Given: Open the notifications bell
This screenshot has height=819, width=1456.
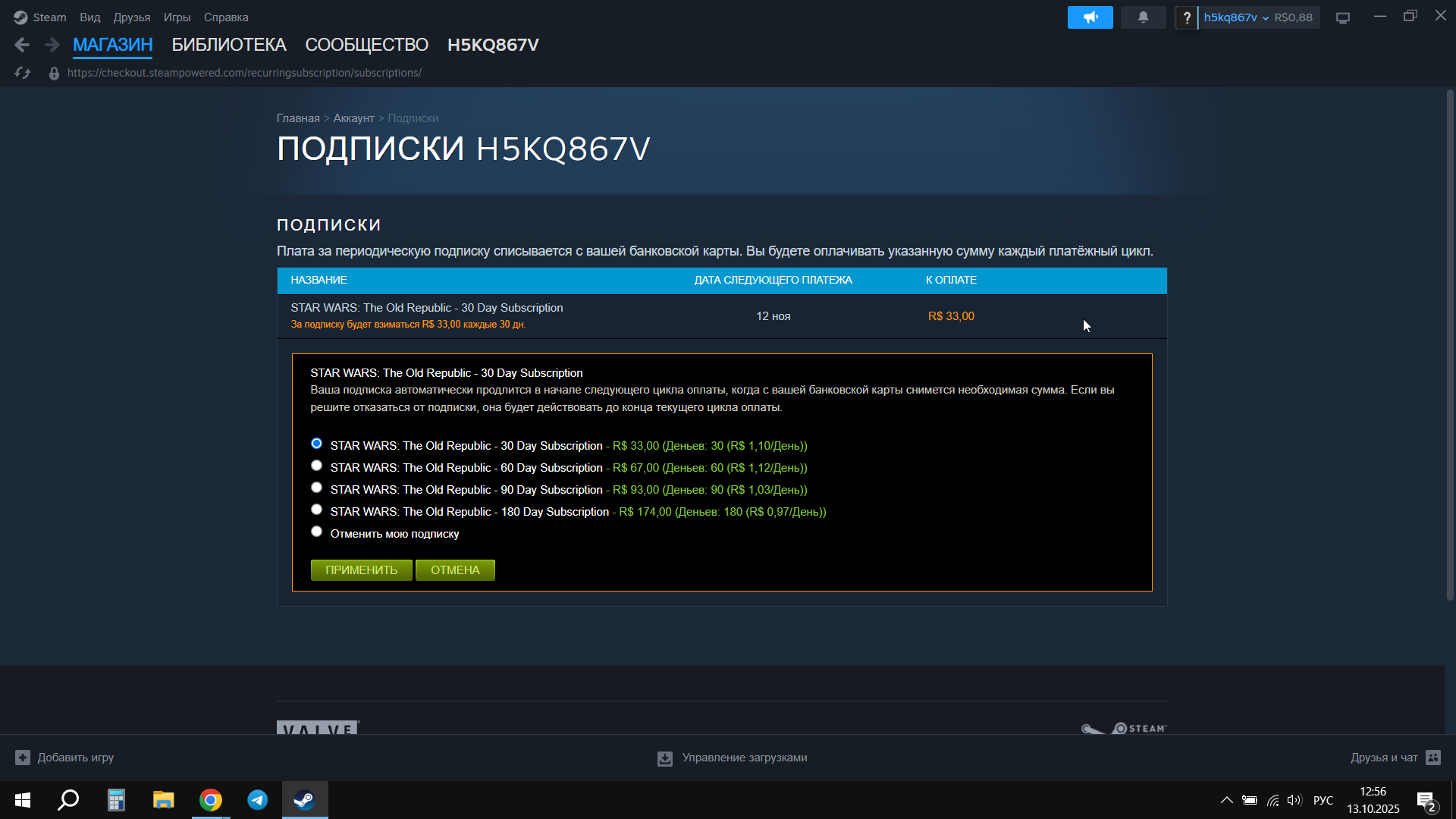Looking at the screenshot, I should coord(1143,17).
